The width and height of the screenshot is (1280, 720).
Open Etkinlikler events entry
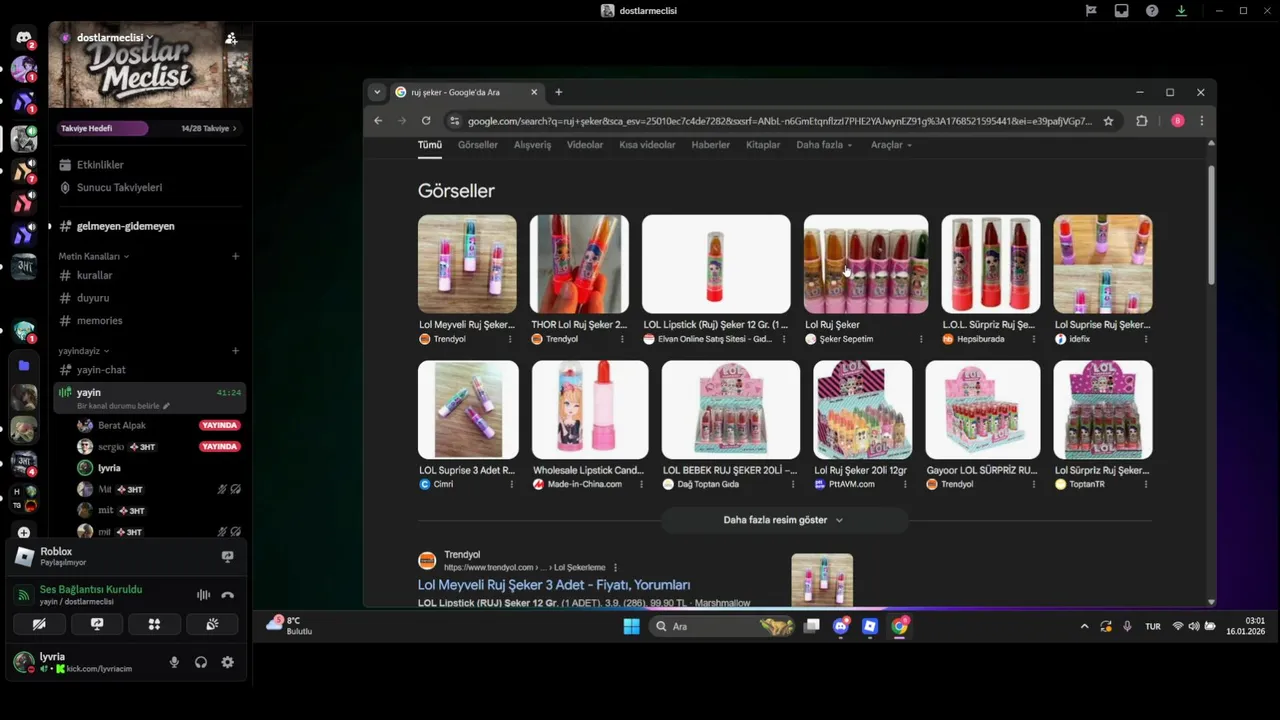point(100,165)
